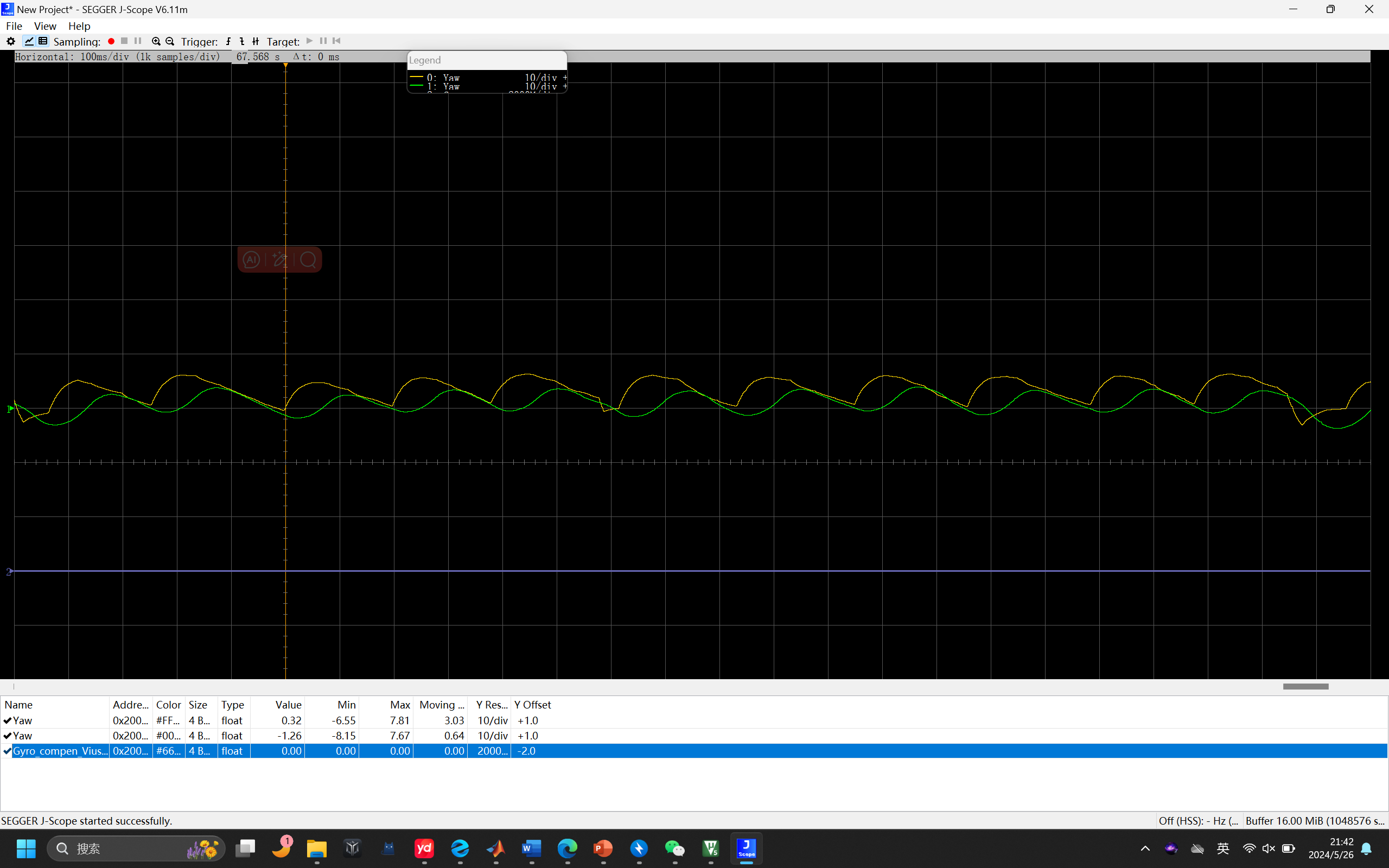
Task: Click the Legend panel title
Action: pos(425,60)
